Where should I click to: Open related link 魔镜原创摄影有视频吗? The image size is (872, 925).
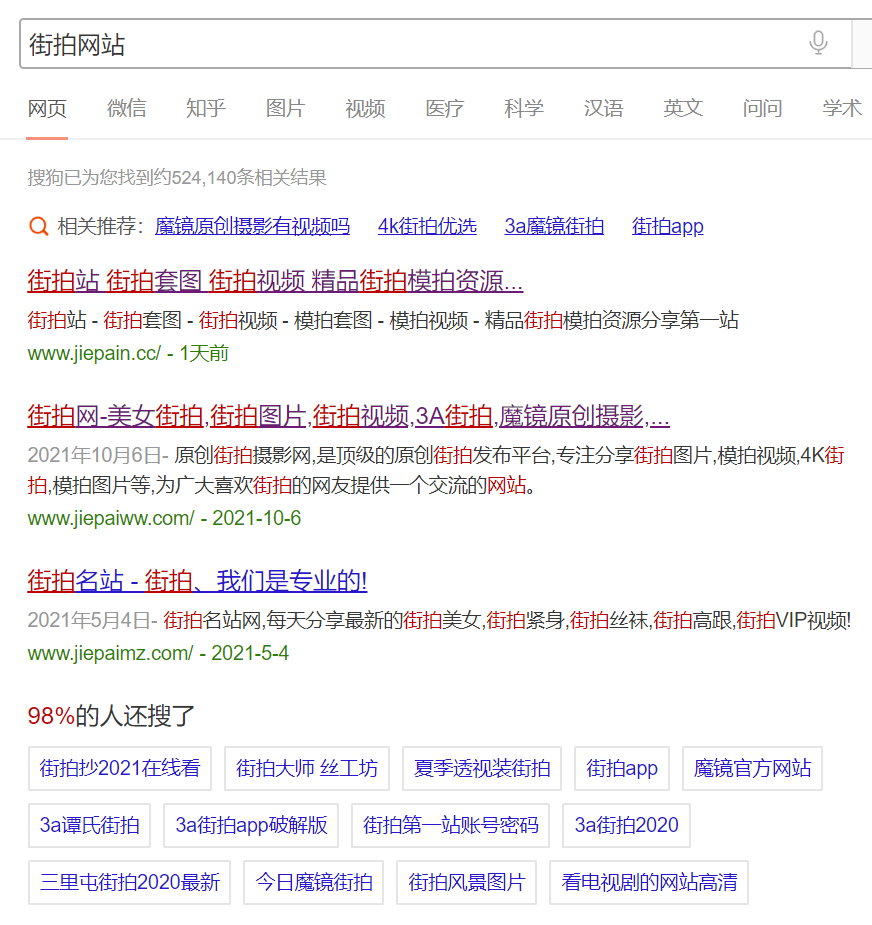click(x=253, y=227)
